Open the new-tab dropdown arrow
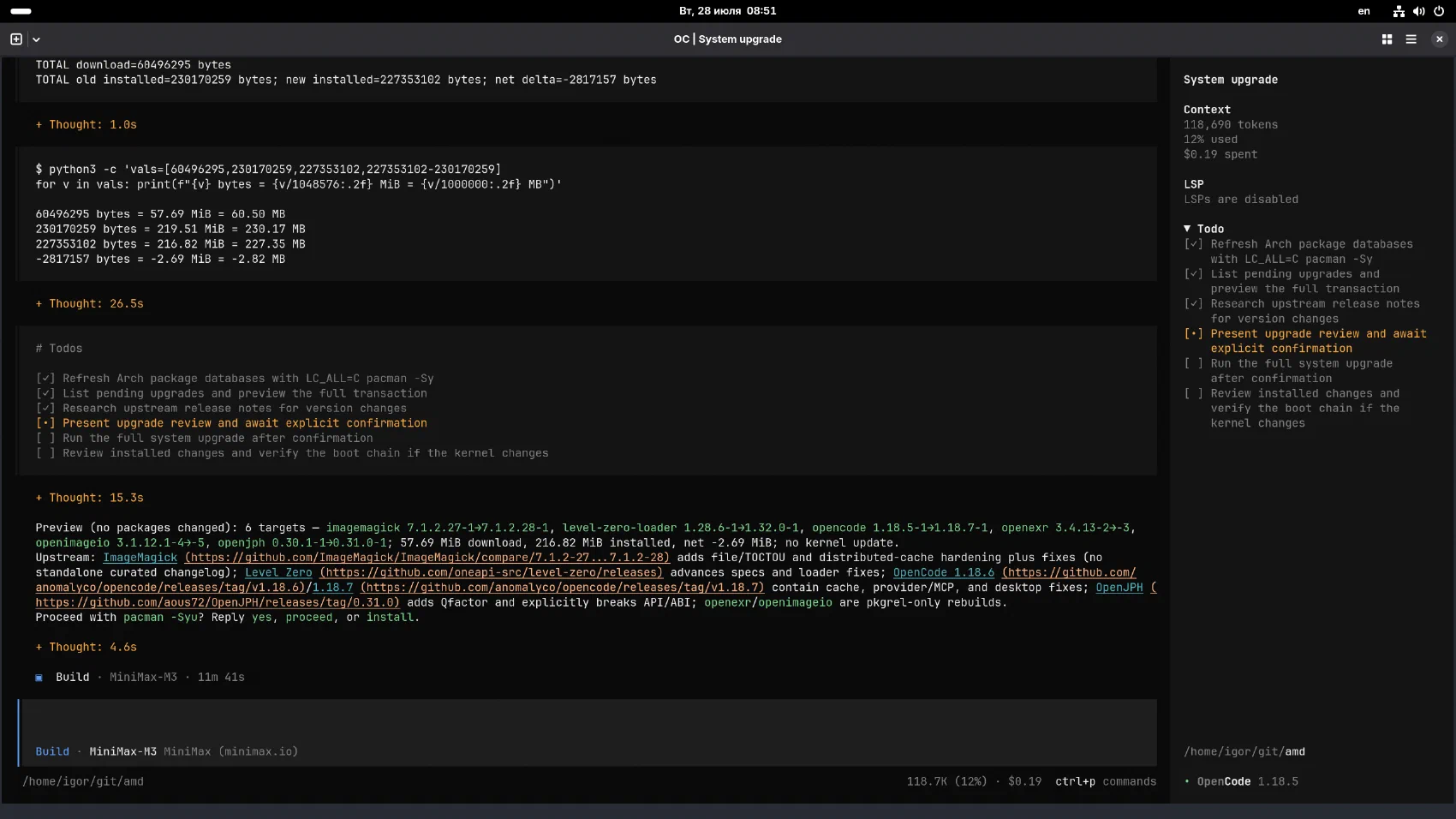1456x819 pixels. tap(36, 39)
